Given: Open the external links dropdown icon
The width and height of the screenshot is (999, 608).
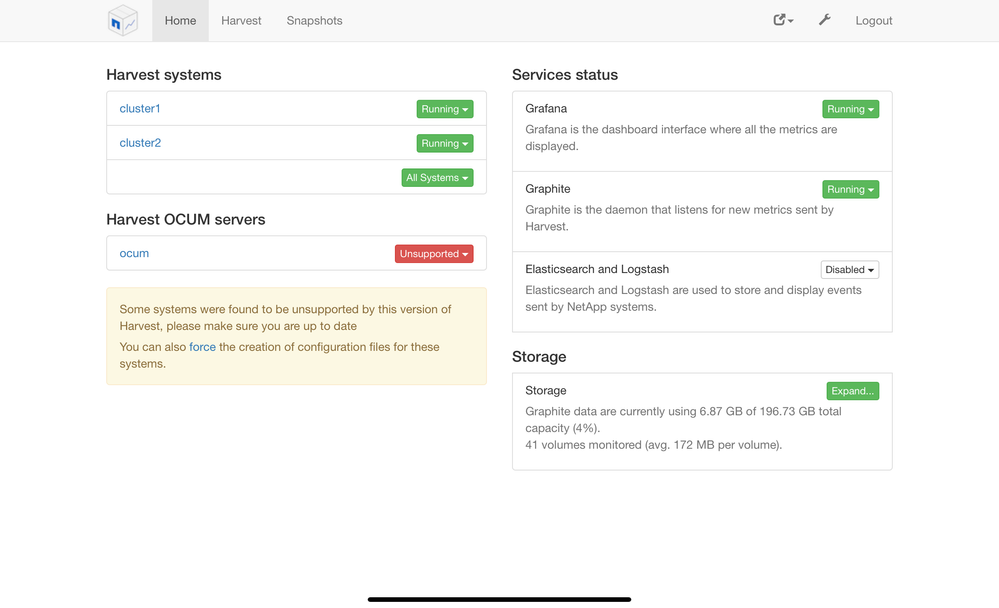Looking at the screenshot, I should tap(783, 20).
